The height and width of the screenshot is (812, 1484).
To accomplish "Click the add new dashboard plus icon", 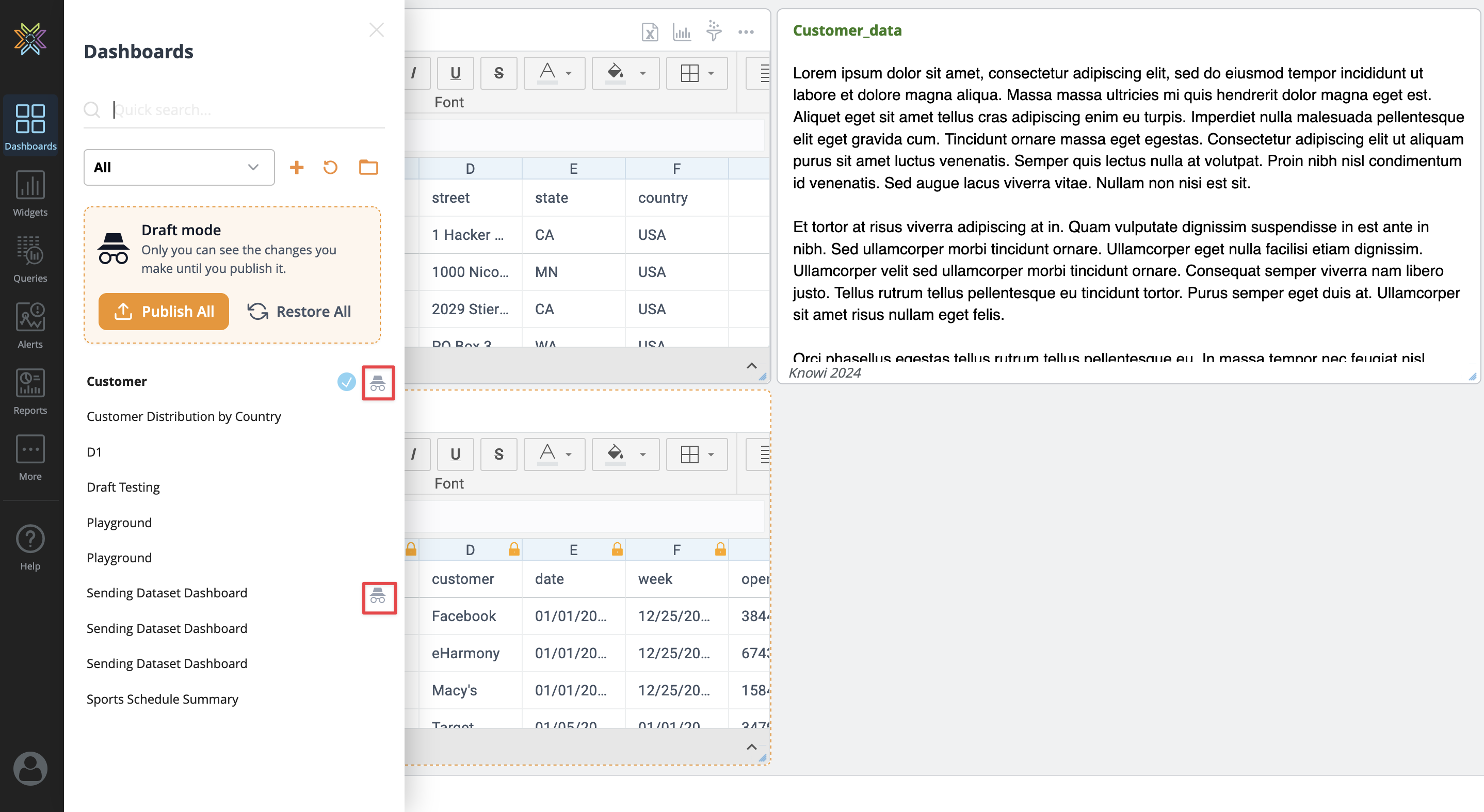I will 296,168.
